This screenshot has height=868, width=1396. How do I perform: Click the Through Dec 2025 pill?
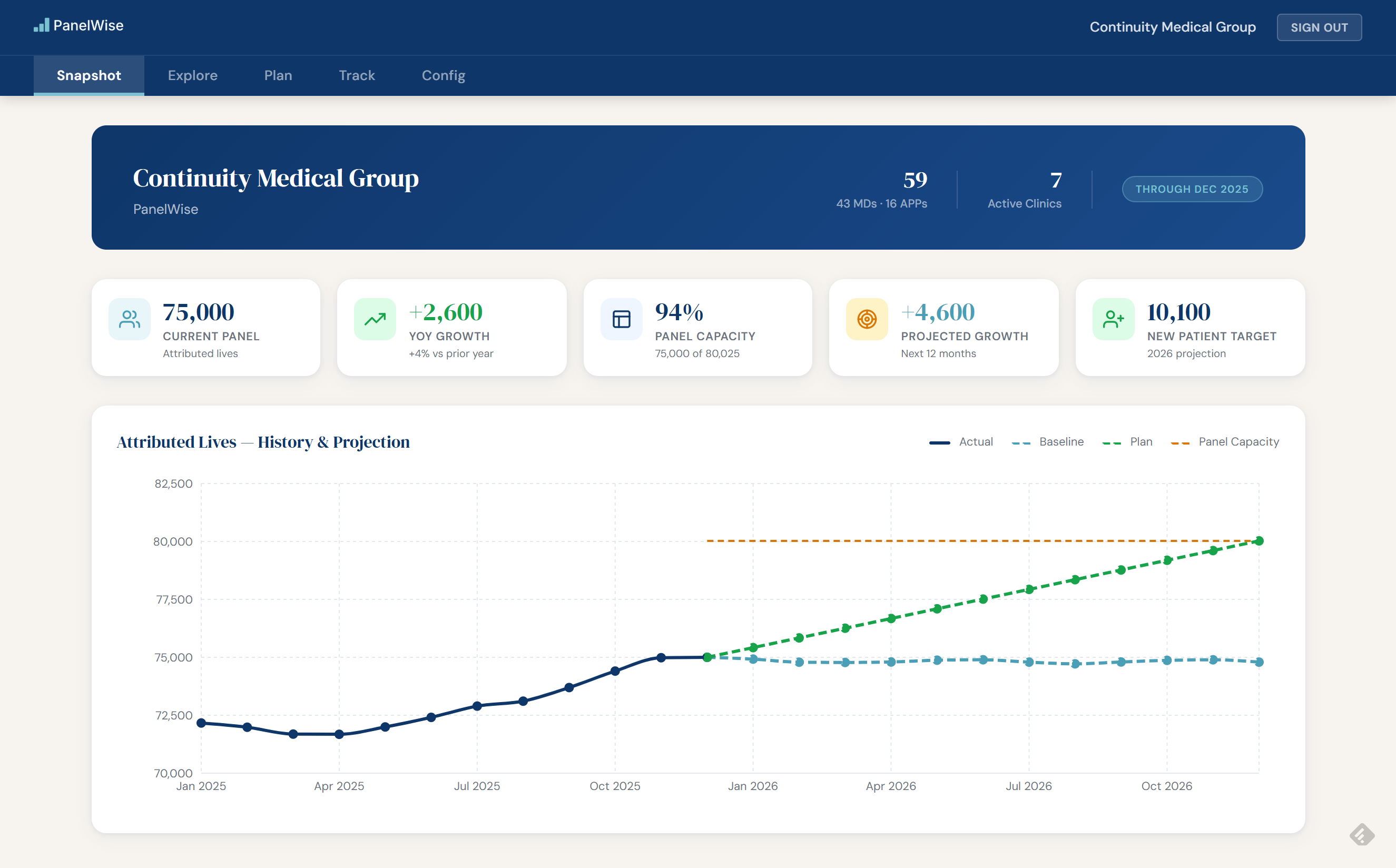pyautogui.click(x=1192, y=189)
